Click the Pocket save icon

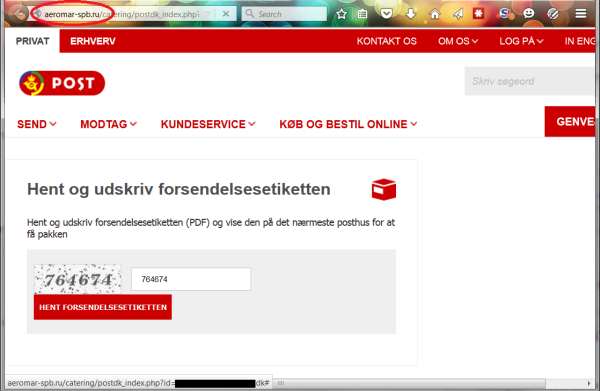pyautogui.click(x=386, y=14)
